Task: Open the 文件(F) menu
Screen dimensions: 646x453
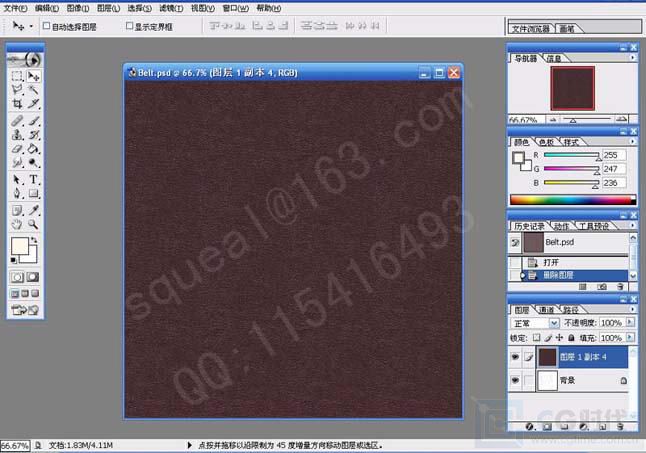Action: pyautogui.click(x=15, y=8)
